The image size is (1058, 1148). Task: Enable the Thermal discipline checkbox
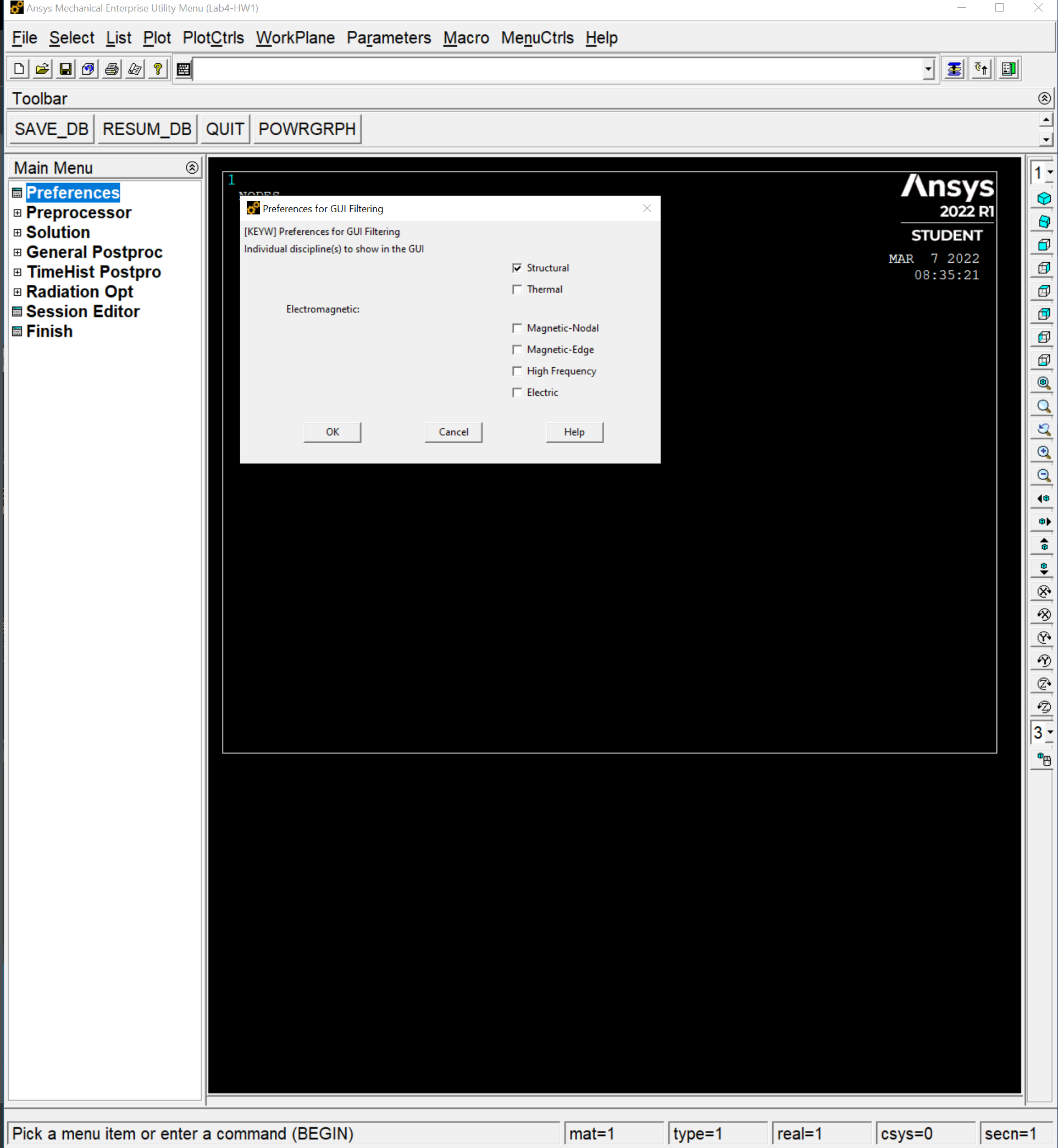(x=517, y=289)
